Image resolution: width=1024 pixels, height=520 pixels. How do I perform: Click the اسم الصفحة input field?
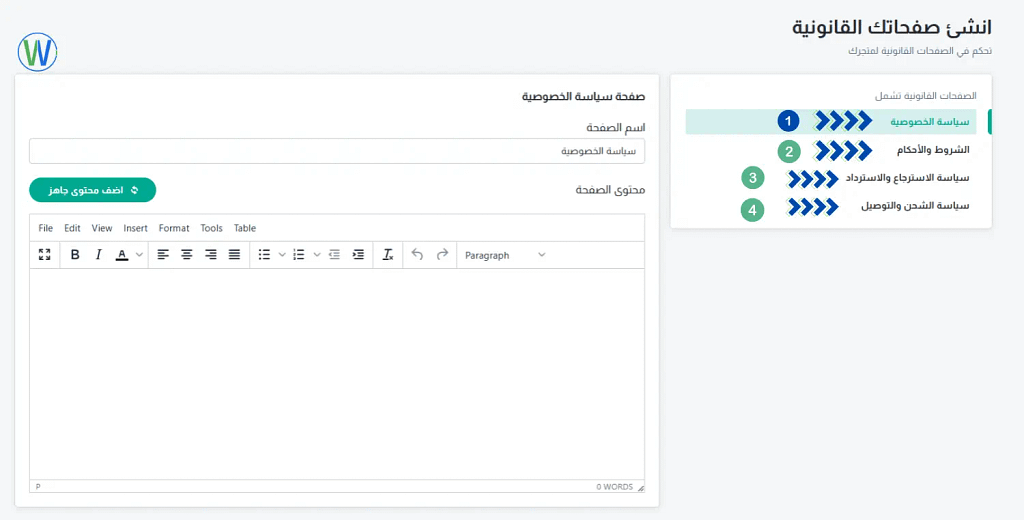pos(337,151)
